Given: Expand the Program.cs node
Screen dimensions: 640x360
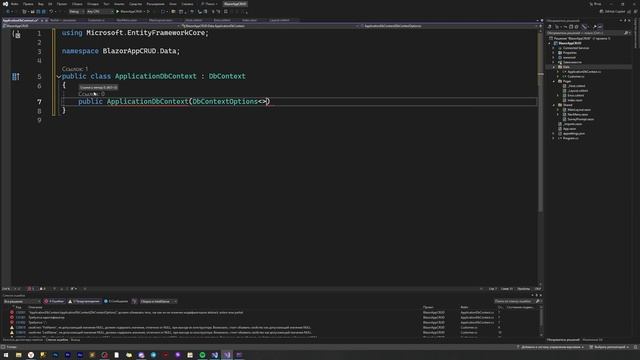Looking at the screenshot, I should tap(554, 138).
